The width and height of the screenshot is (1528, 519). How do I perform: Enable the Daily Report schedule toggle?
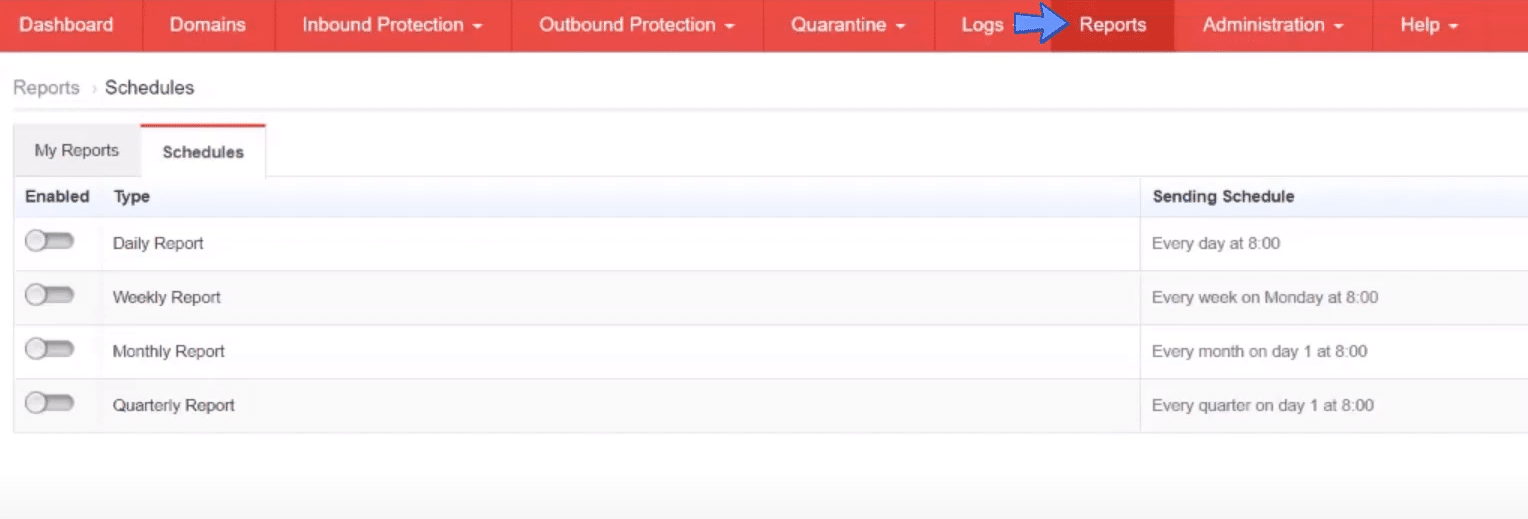click(50, 241)
